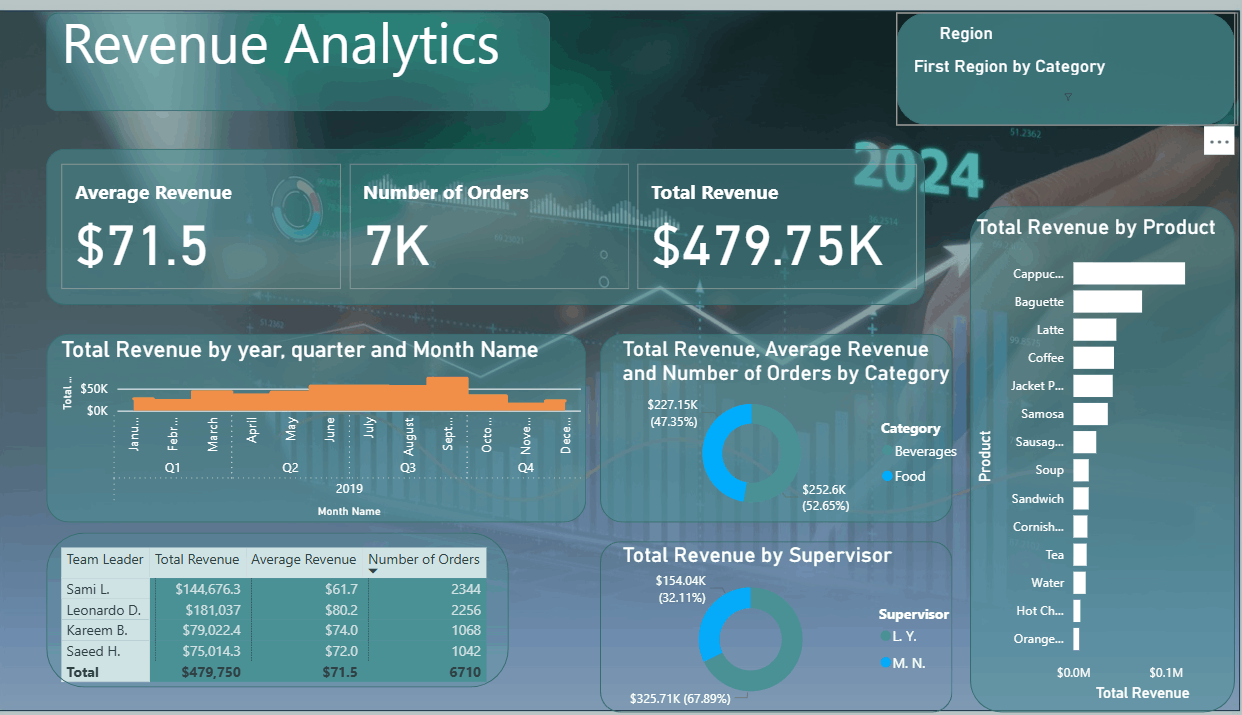This screenshot has height=715, width=1242.
Task: Click the Water bar in the product chart
Action: 1078,582
